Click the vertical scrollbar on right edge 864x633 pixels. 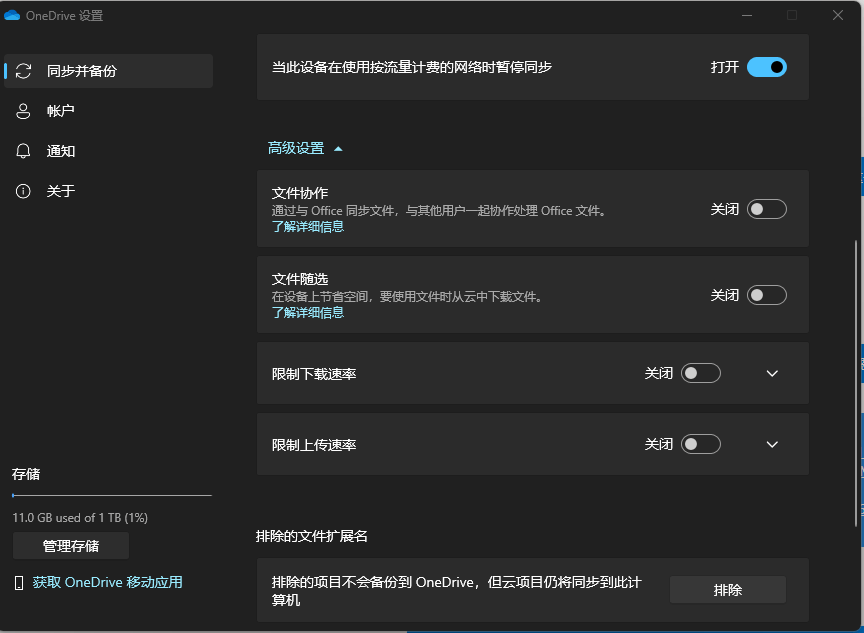coord(856,383)
